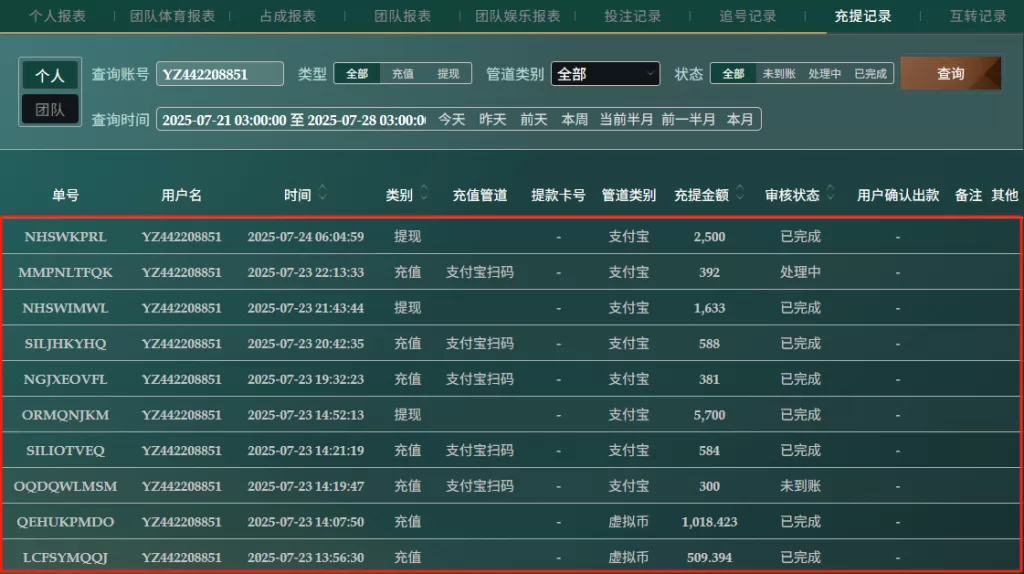Image resolution: width=1024 pixels, height=574 pixels.
Task: Select order number NHSWKPRL
Action: (65, 237)
